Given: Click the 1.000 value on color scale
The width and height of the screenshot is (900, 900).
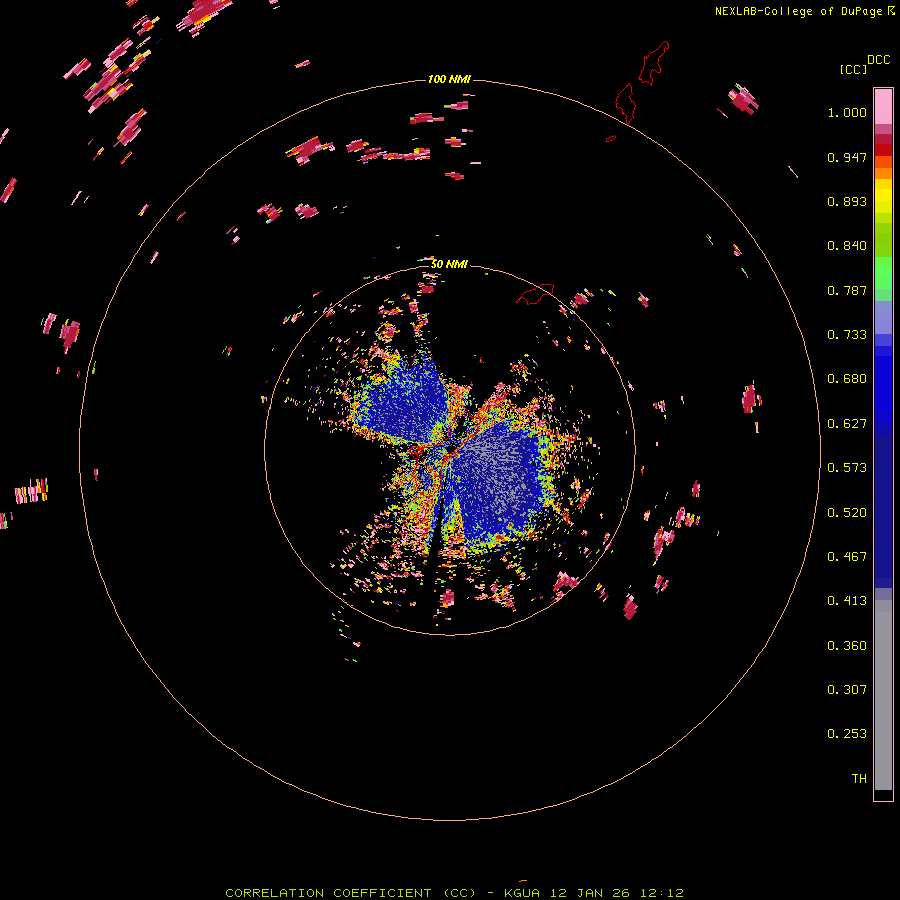Looking at the screenshot, I should 847,112.
